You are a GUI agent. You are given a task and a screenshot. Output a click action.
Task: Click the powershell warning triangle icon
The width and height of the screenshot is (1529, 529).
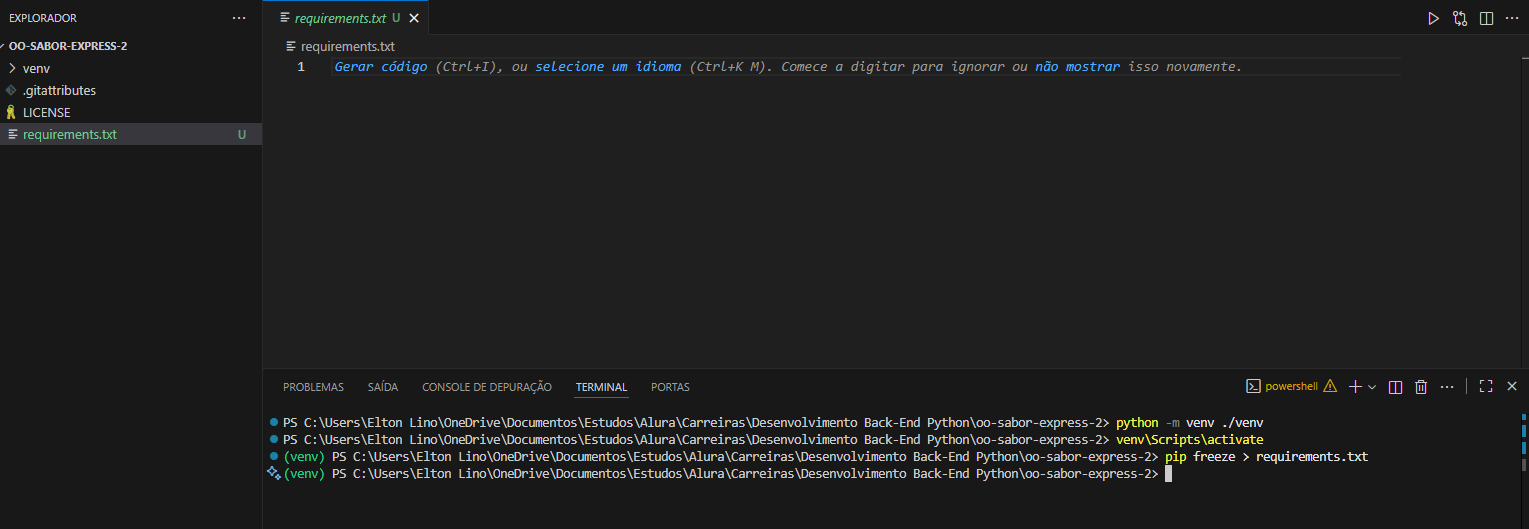tap(1329, 387)
